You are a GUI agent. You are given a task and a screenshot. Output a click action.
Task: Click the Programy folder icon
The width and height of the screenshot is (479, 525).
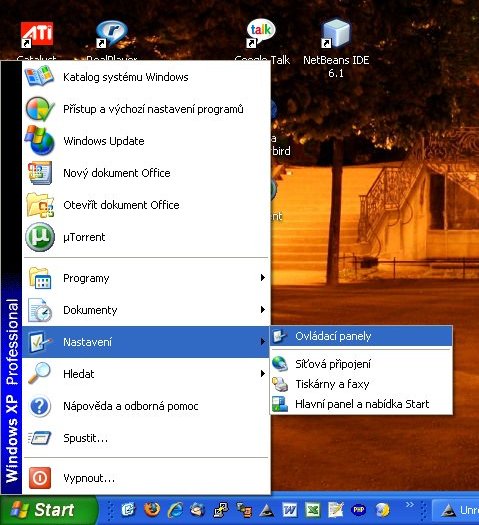coord(40,278)
